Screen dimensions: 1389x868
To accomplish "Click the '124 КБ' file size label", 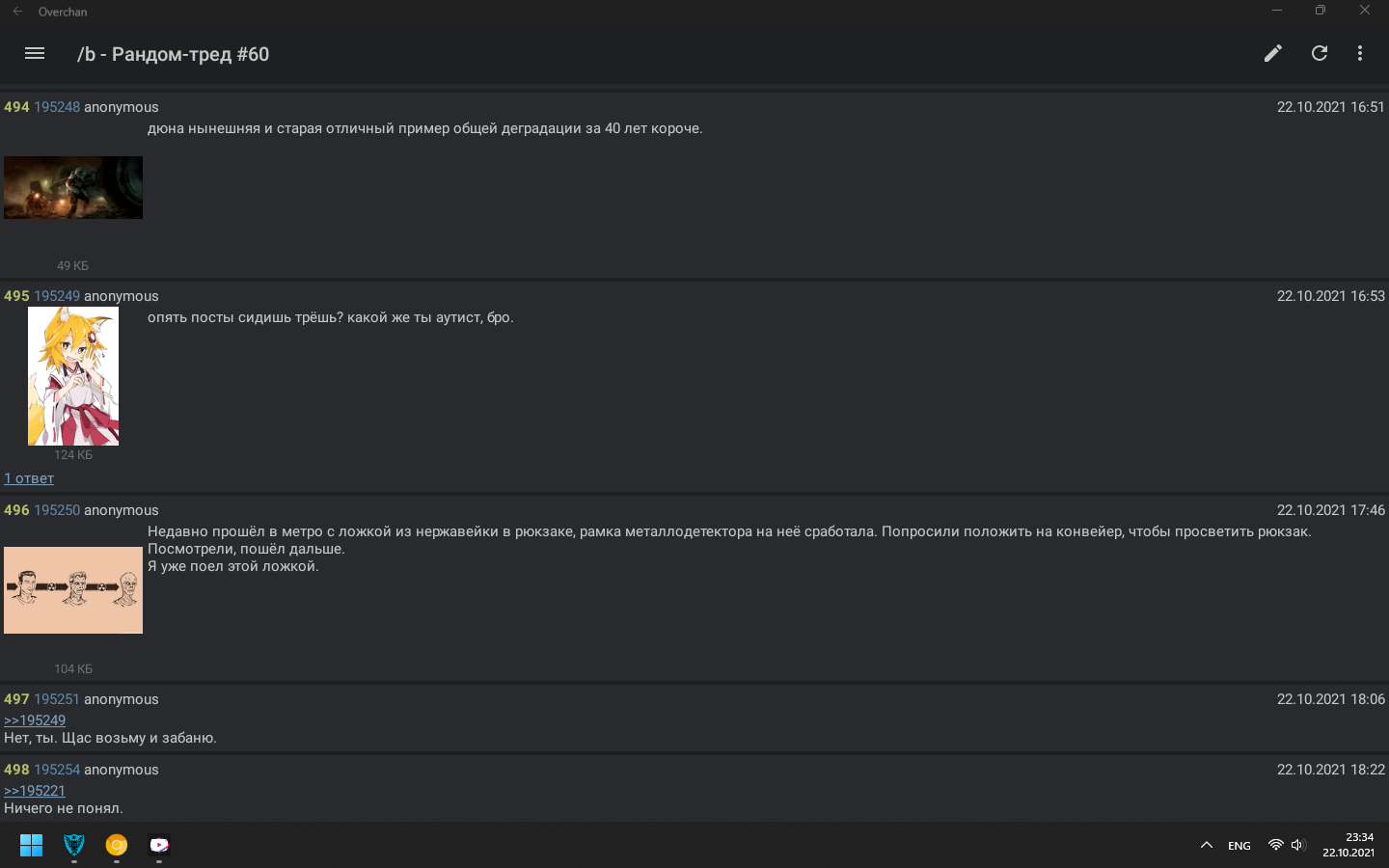I will click(73, 454).
